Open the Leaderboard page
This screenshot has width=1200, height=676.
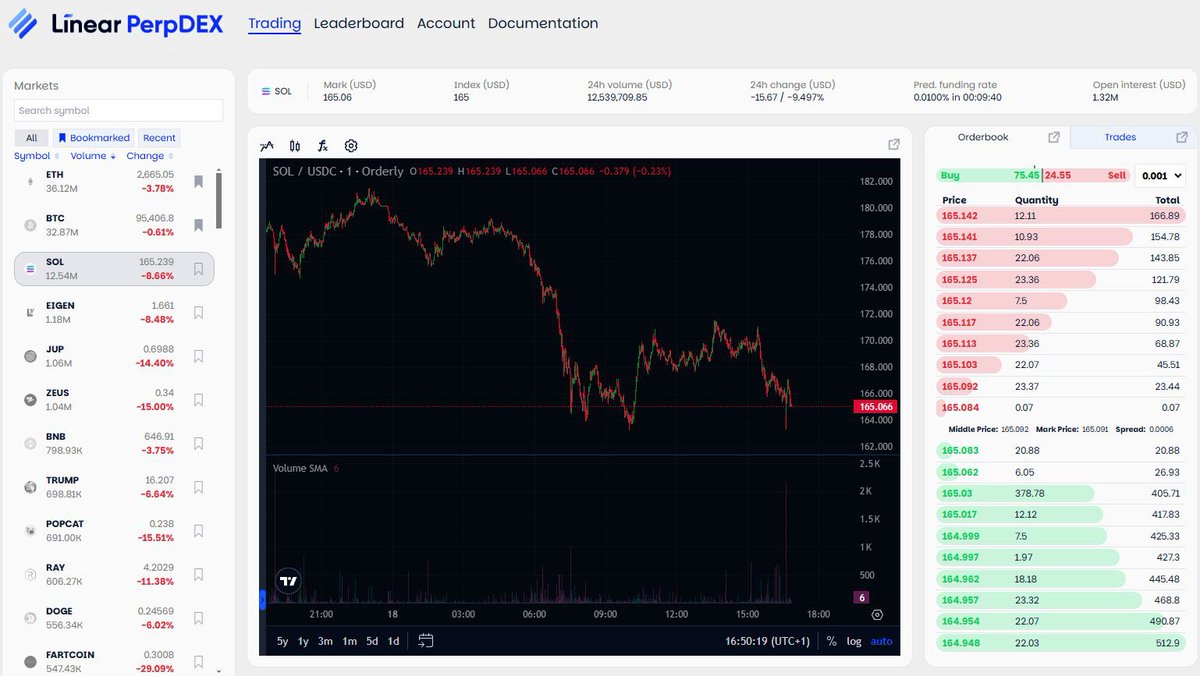[x=359, y=23]
